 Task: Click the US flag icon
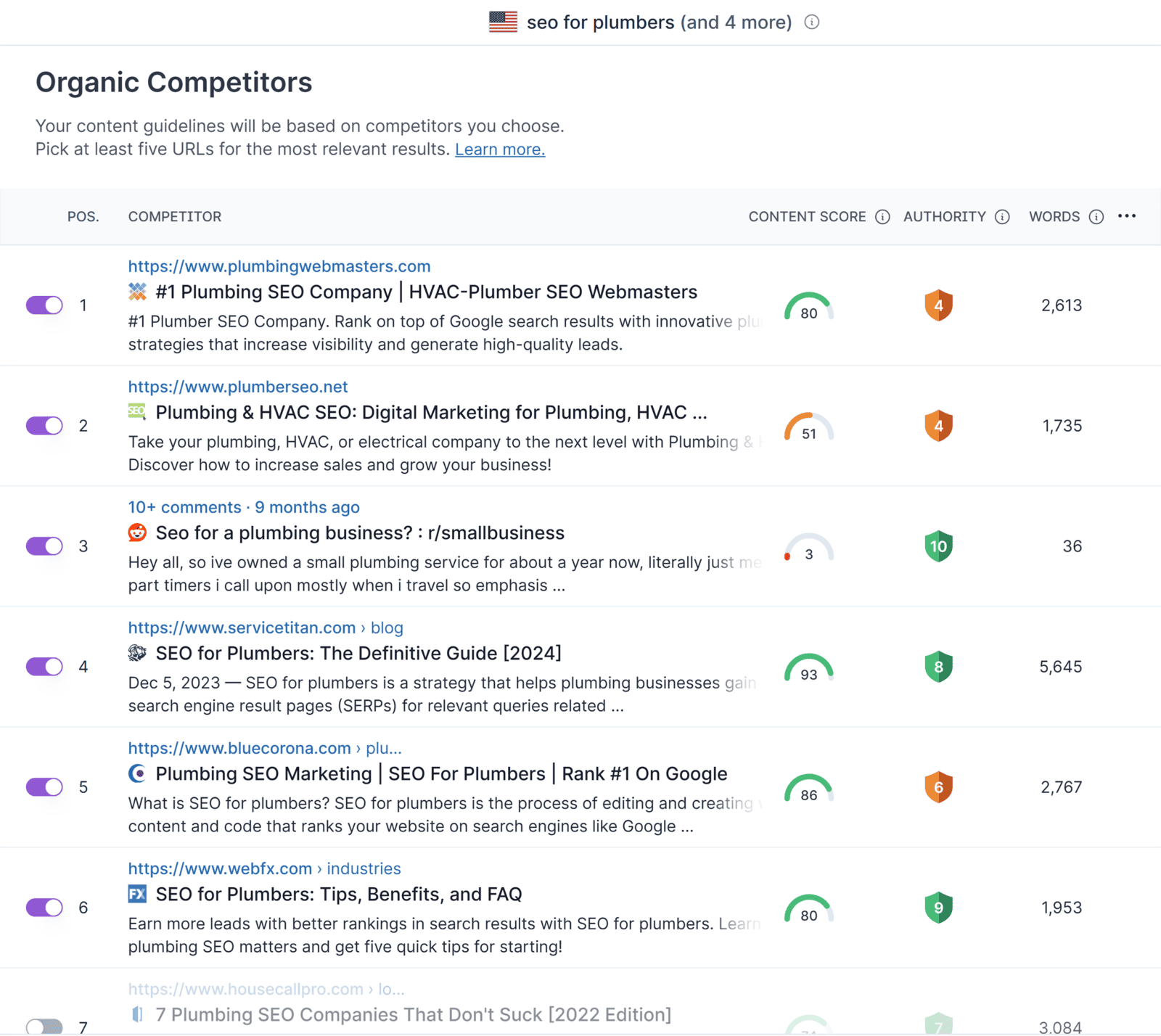click(504, 22)
